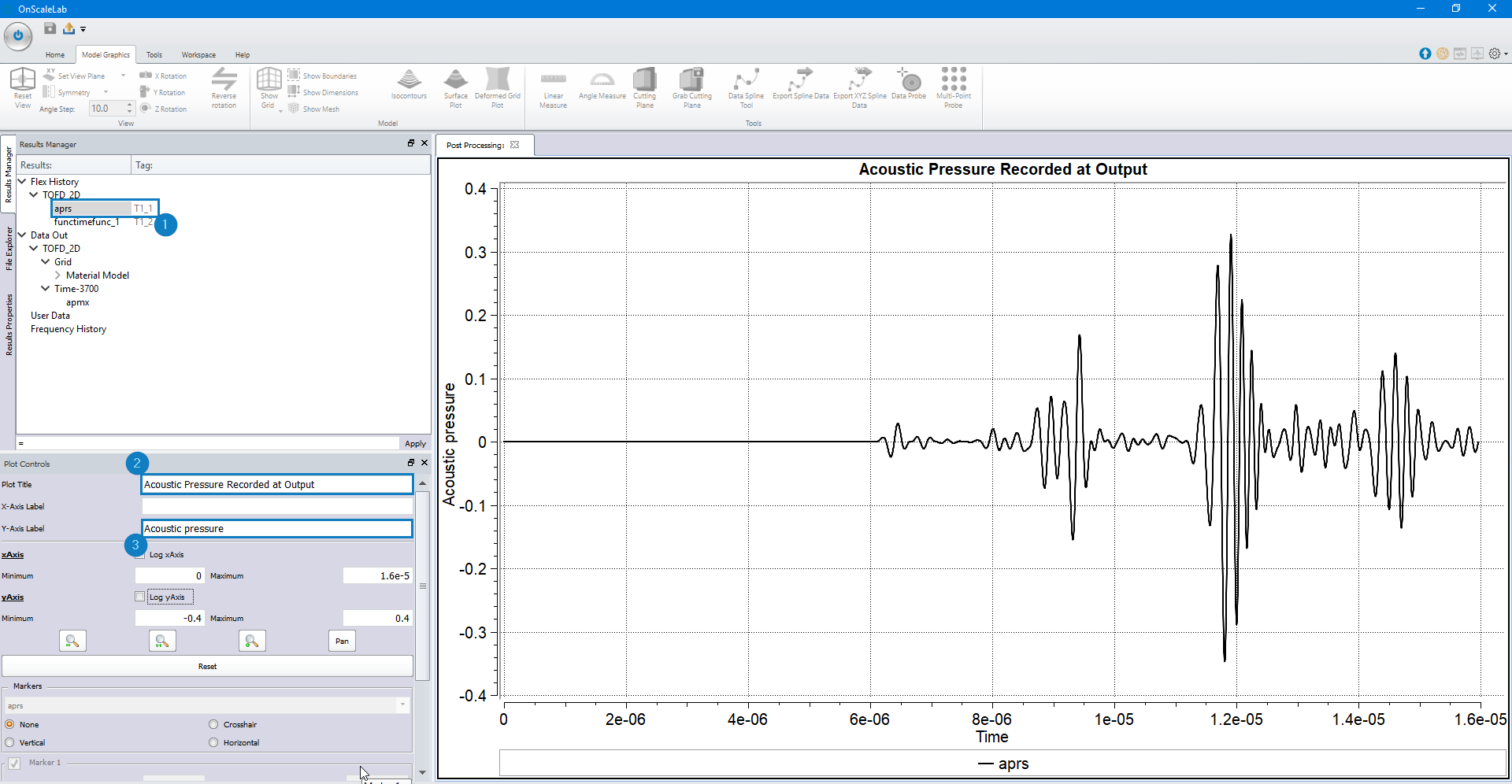Select the Crosshair marker option
The width and height of the screenshot is (1512, 784).
(213, 724)
